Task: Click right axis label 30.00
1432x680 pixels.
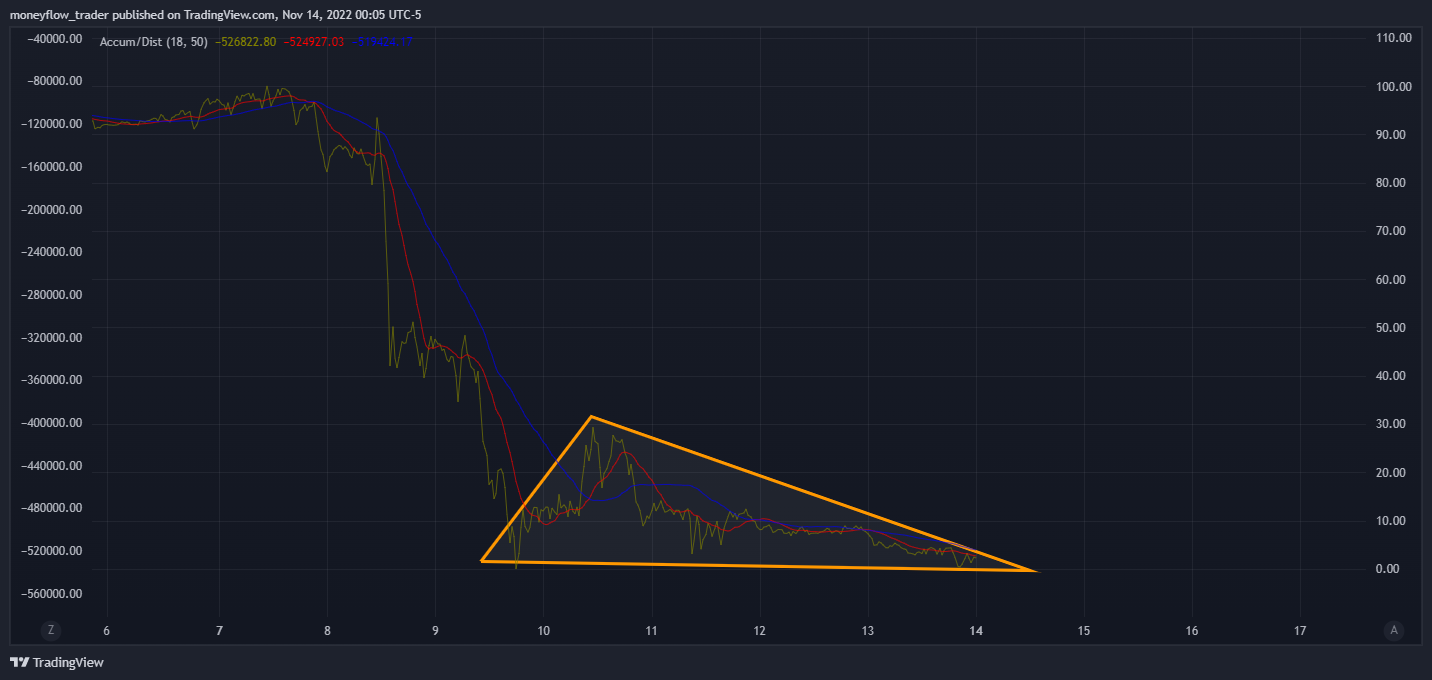Action: point(1393,424)
